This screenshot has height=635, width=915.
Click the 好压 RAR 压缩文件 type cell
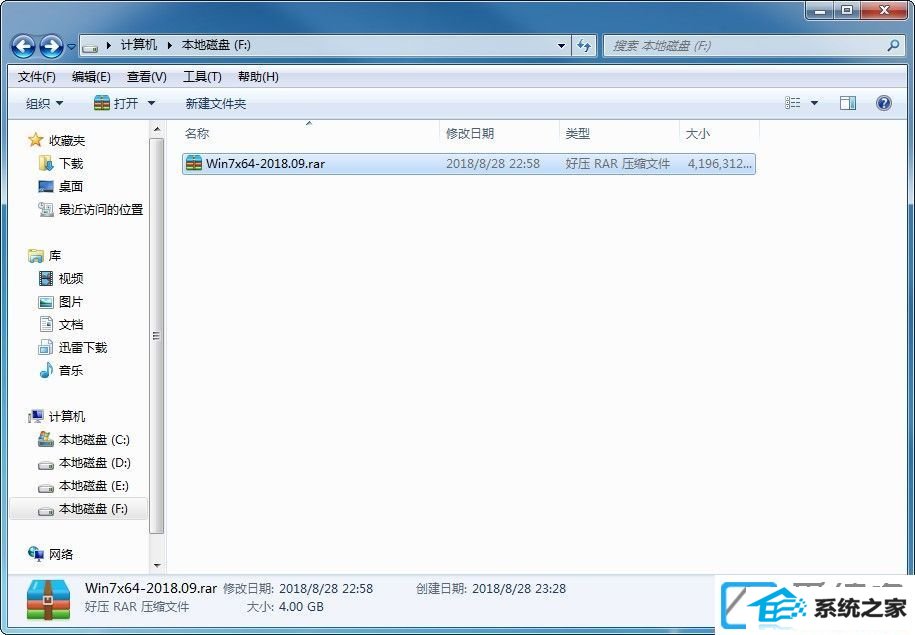pyautogui.click(x=617, y=163)
